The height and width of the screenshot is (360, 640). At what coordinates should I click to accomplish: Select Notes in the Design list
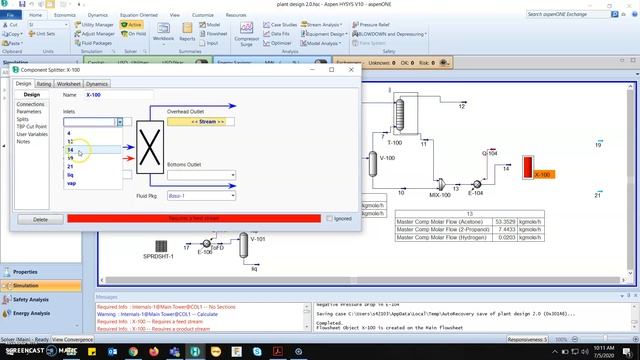(23, 142)
